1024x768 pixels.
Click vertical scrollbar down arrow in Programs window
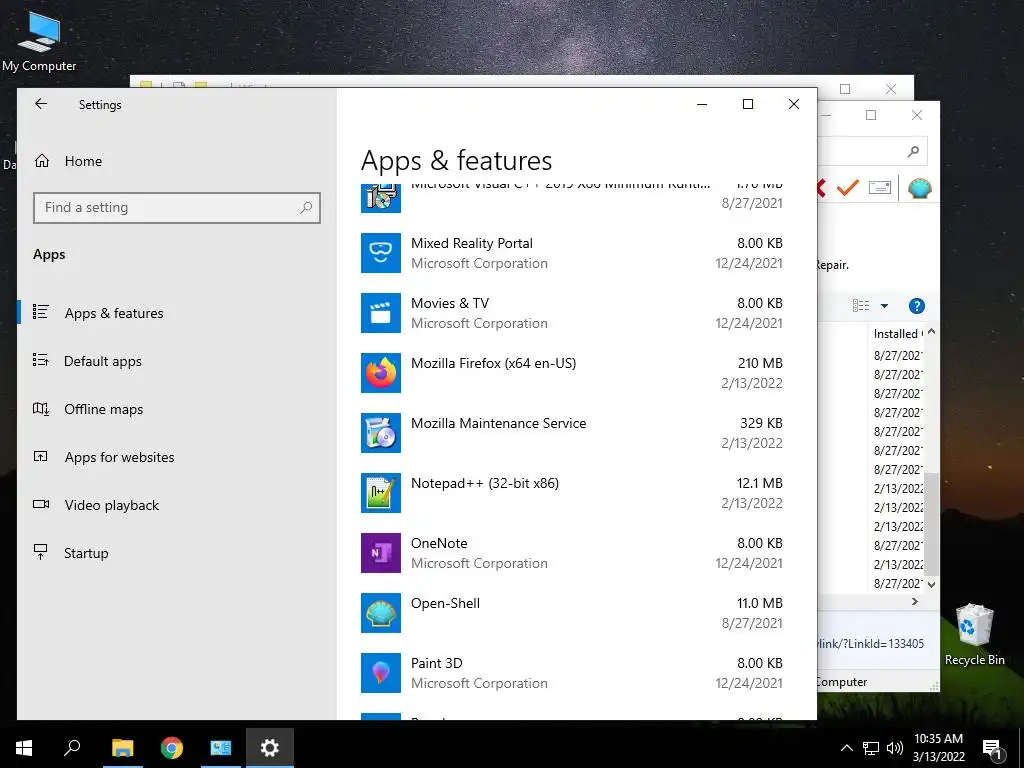[x=932, y=584]
